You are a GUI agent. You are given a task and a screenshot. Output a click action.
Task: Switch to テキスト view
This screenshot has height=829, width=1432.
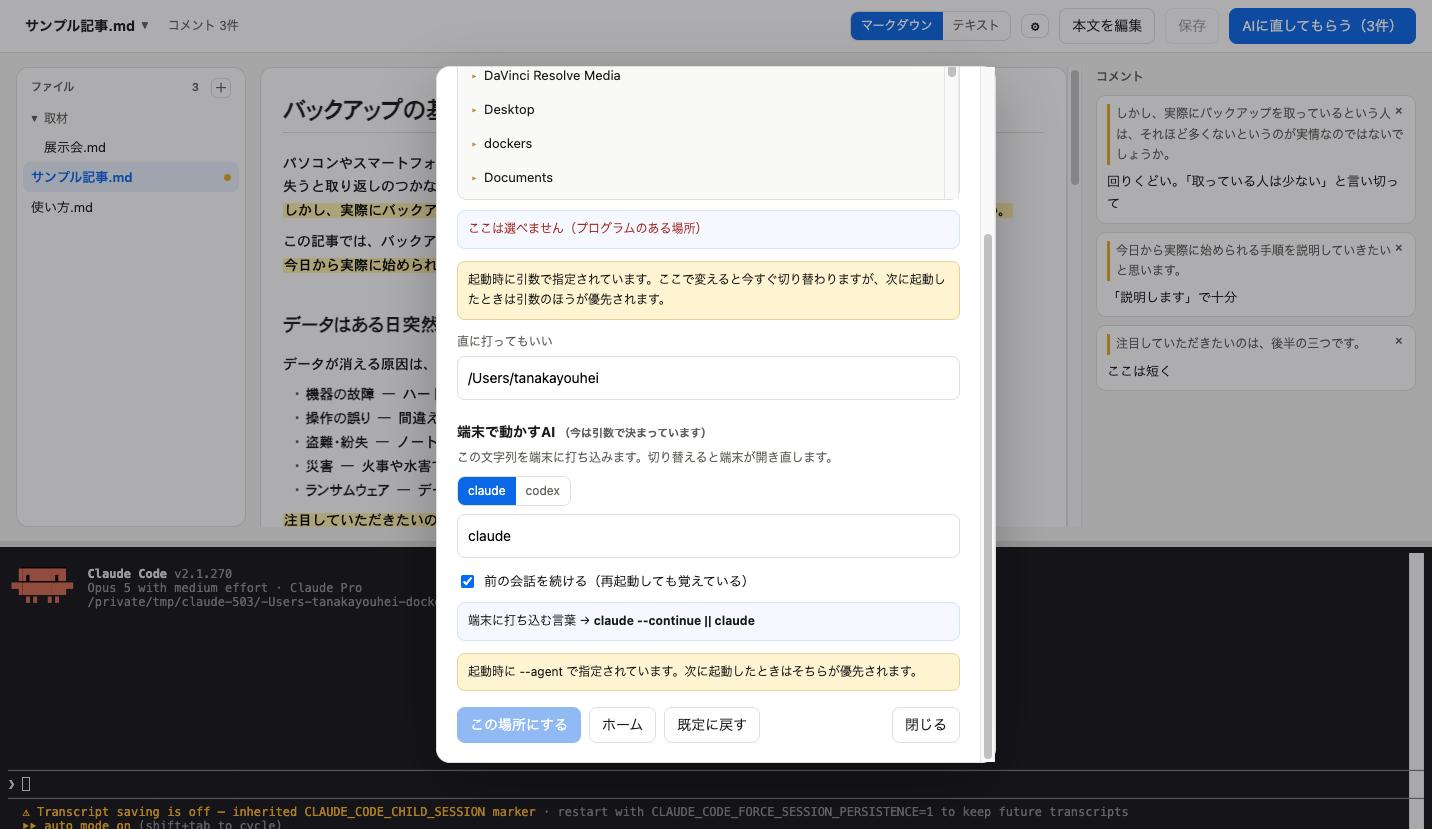tap(976, 25)
